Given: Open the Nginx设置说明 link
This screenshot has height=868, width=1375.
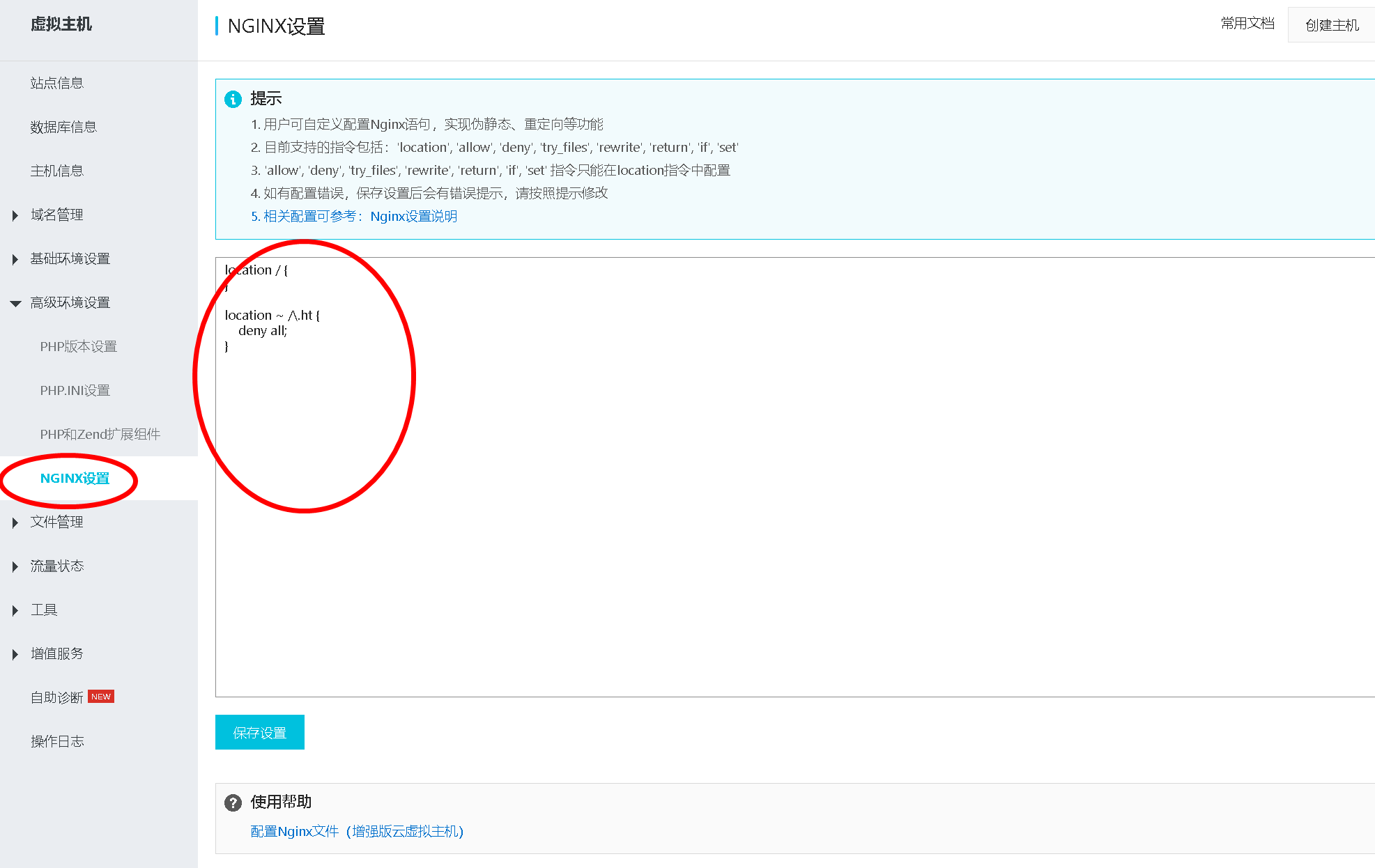Looking at the screenshot, I should (413, 217).
